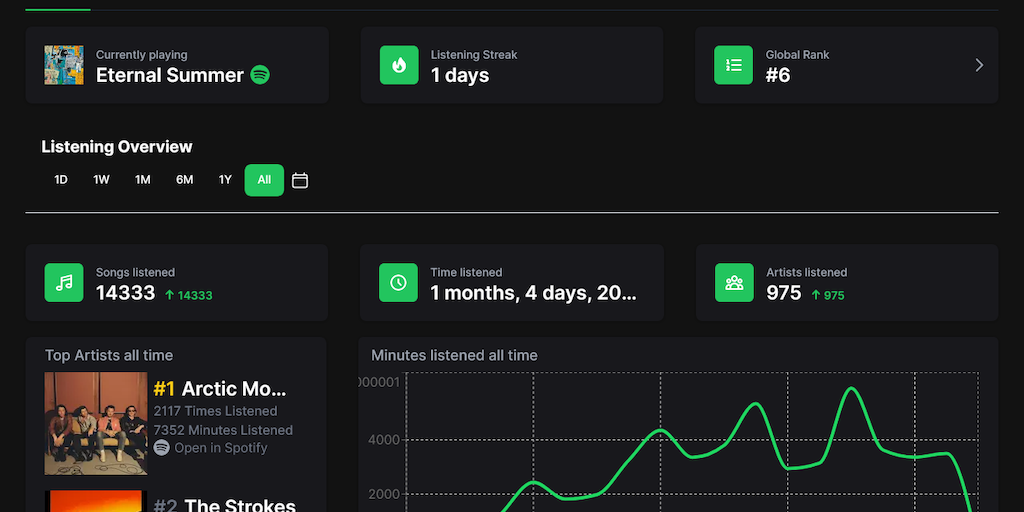The width and height of the screenshot is (1024, 512).
Task: Click the music note Songs listened icon
Action: pyautogui.click(x=64, y=282)
